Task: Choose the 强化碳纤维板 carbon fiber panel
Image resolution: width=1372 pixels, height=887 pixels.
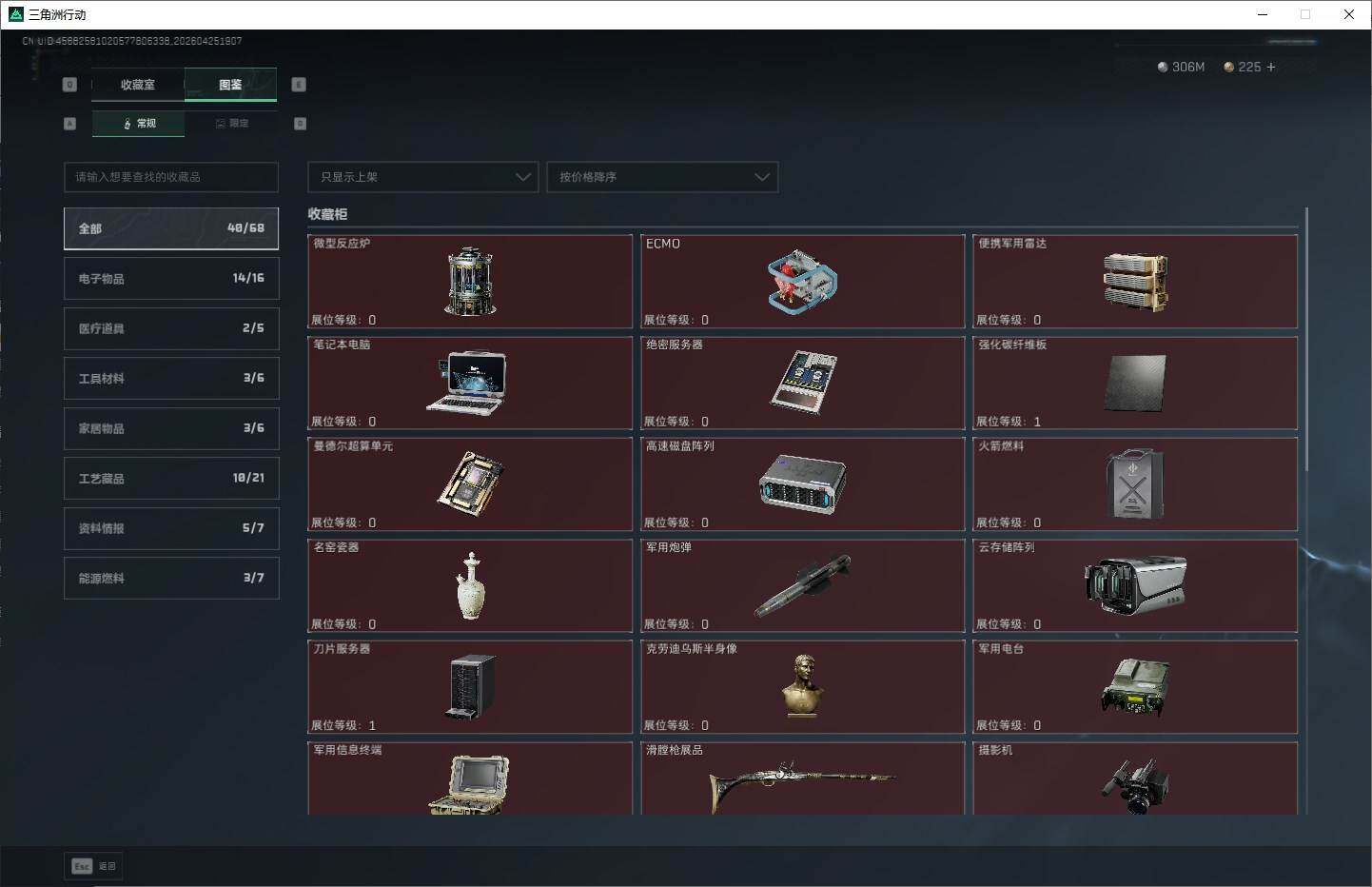Action: coord(1135,383)
